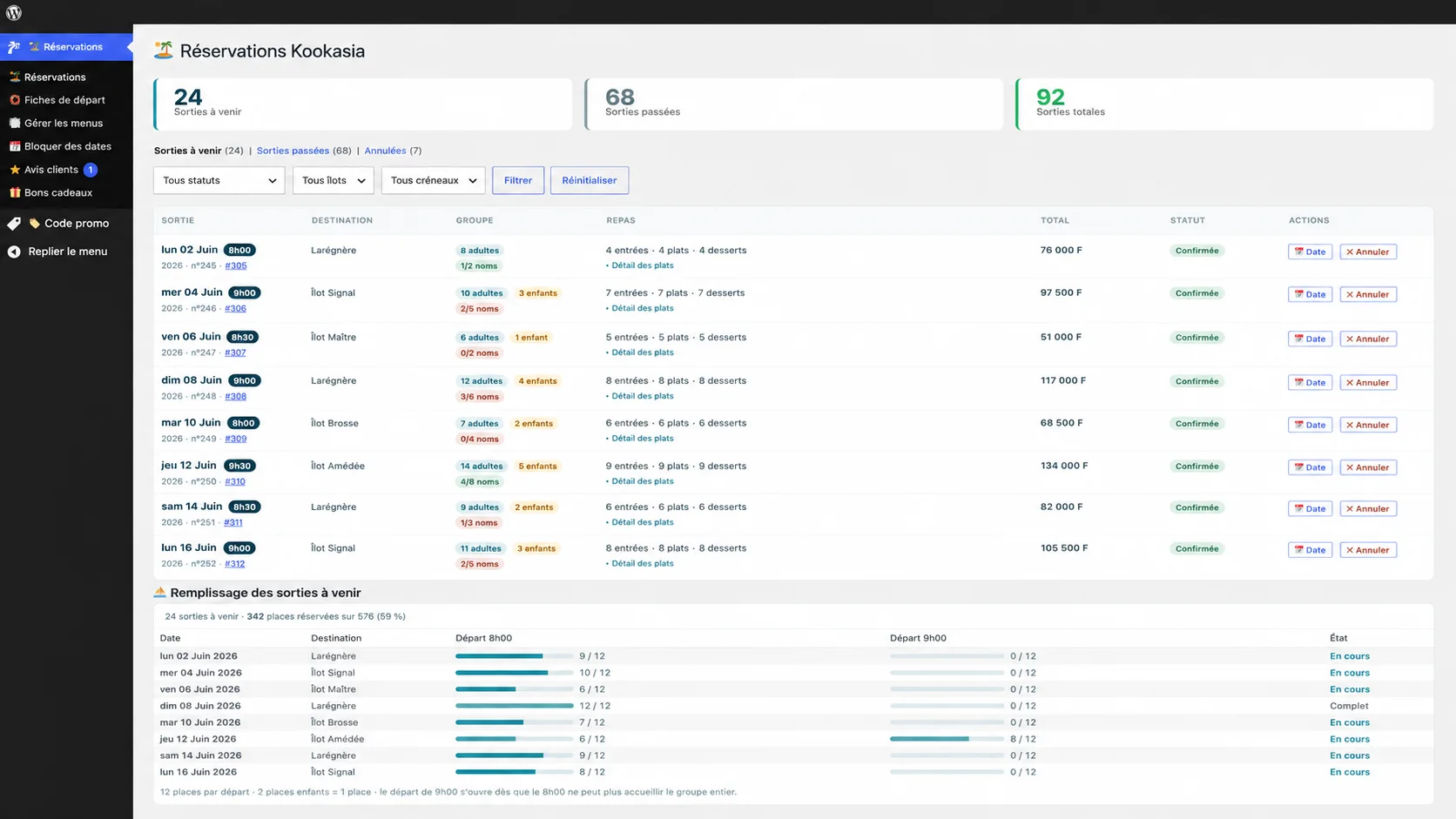The image size is (1456, 819).
Task: Click the Remplissage des sorties à venir heading
Action: pyautogui.click(x=266, y=593)
